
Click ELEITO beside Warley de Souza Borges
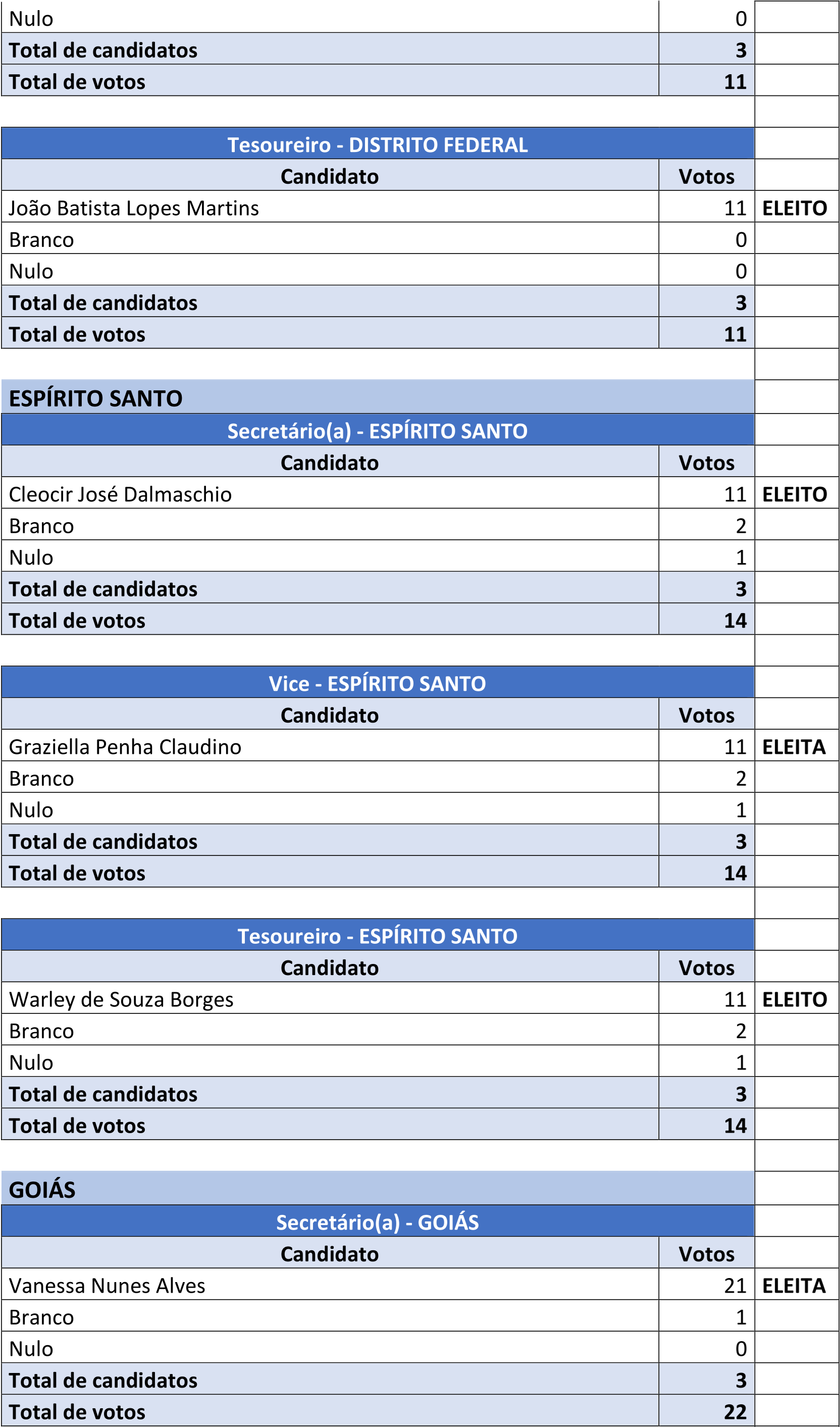[795, 1000]
